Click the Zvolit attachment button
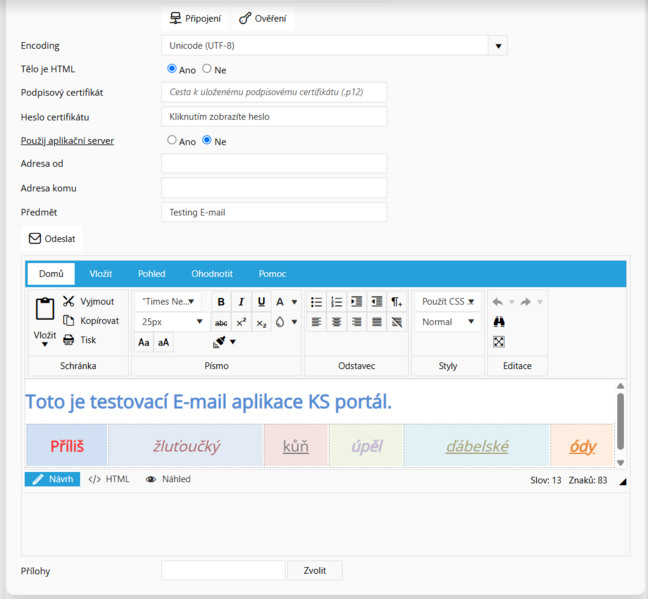Viewport: 648px width, 599px height. tap(315, 570)
